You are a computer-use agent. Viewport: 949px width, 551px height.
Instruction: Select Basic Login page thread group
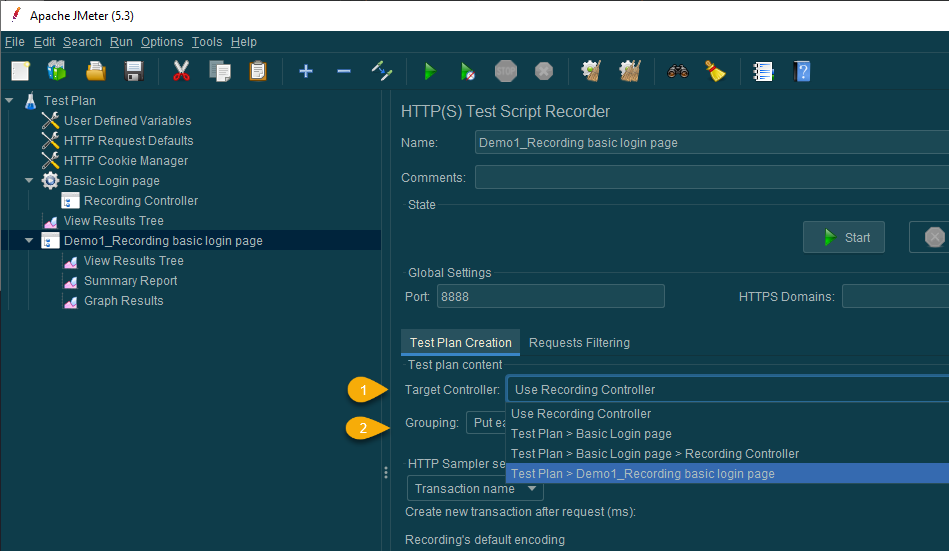(x=112, y=180)
